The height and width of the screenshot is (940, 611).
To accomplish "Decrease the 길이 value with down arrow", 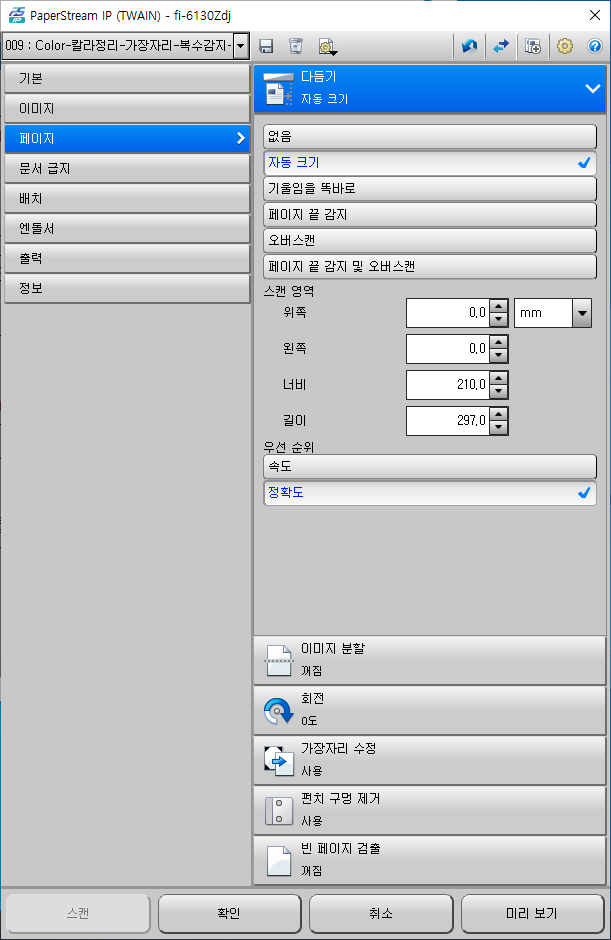I will (x=499, y=428).
